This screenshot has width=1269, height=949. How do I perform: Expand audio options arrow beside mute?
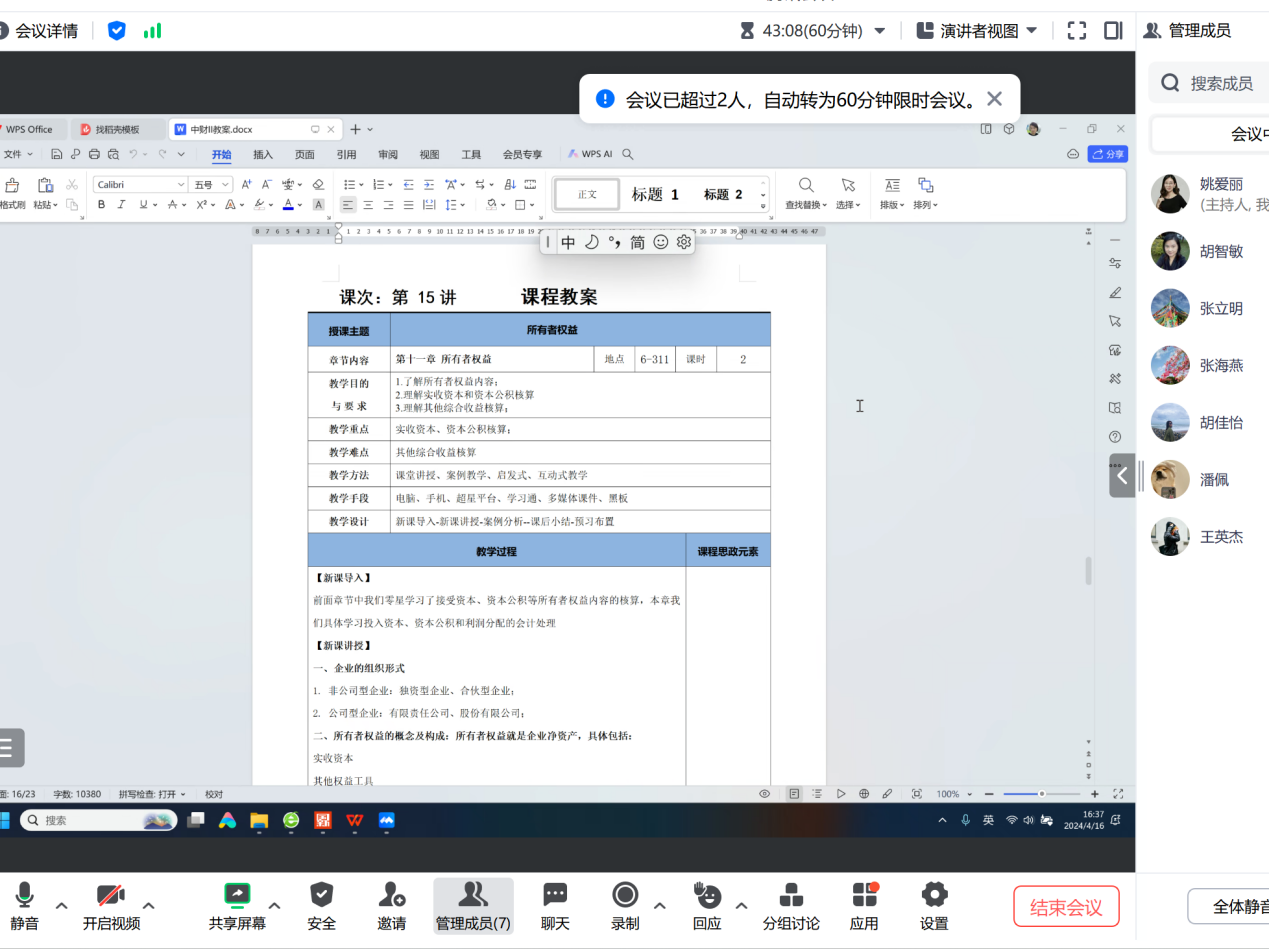pos(61,905)
